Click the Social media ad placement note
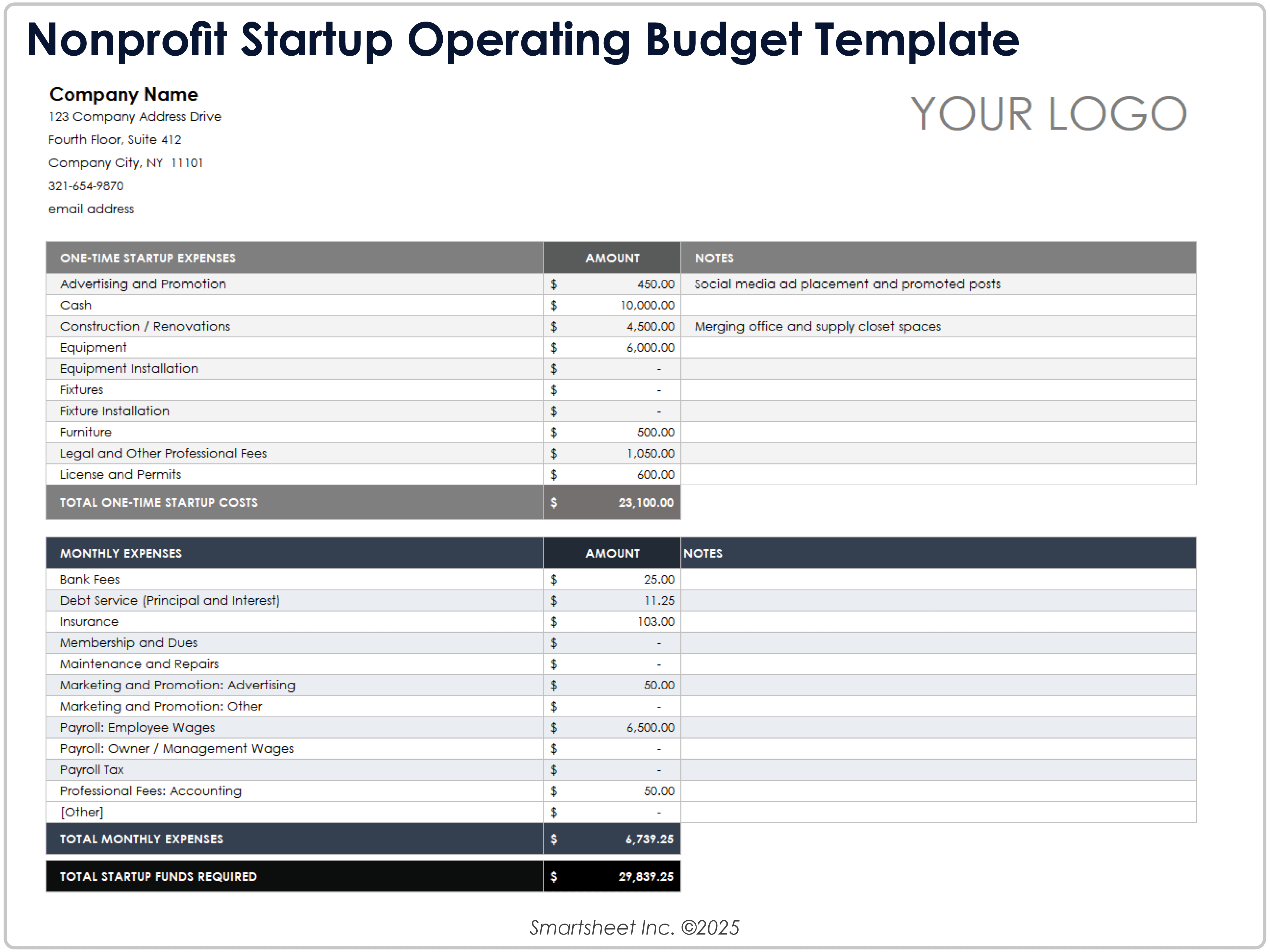 847,284
